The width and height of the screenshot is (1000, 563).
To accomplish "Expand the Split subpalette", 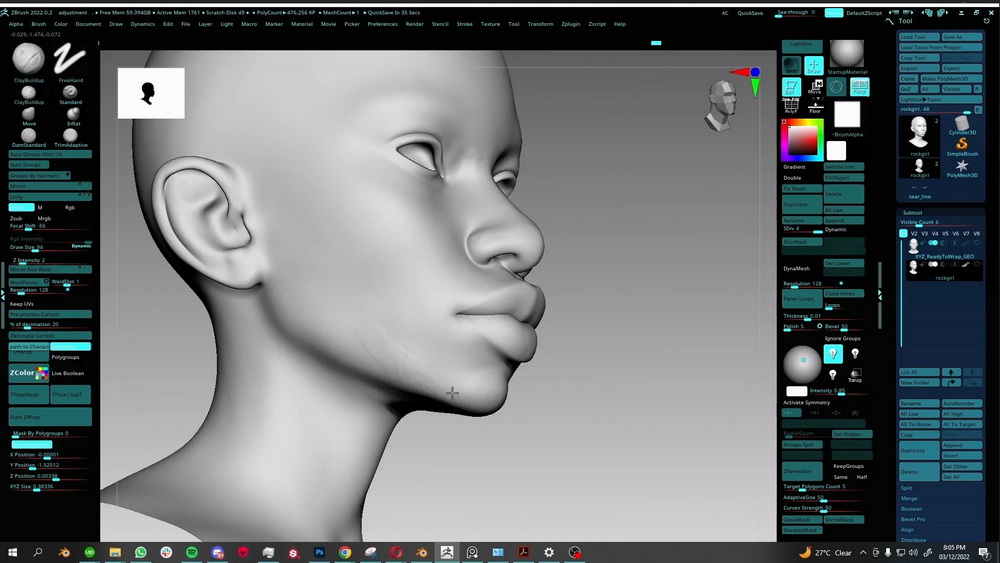I will pos(906,488).
